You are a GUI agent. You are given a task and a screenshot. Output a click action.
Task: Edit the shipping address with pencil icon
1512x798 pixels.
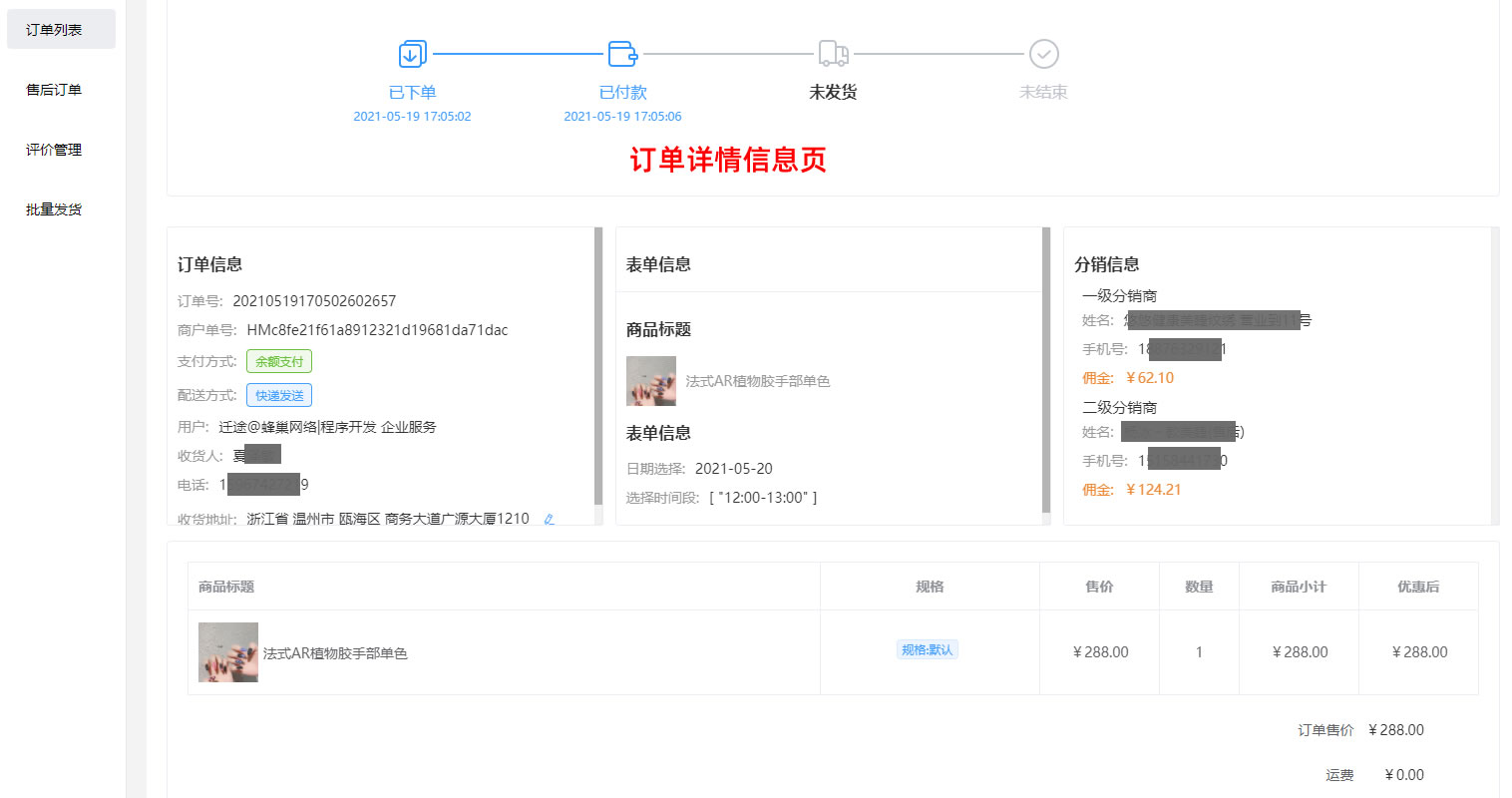tap(549, 519)
